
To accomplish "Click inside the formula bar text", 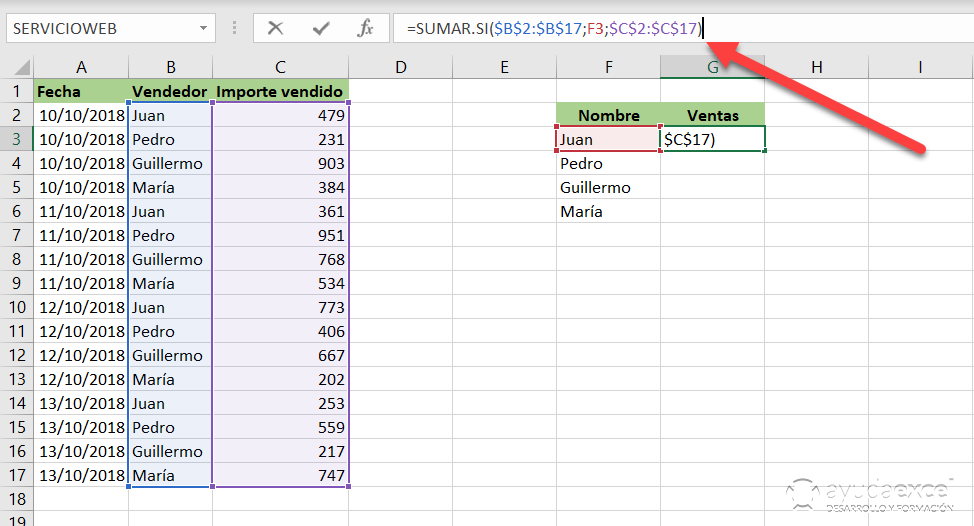I will point(555,29).
